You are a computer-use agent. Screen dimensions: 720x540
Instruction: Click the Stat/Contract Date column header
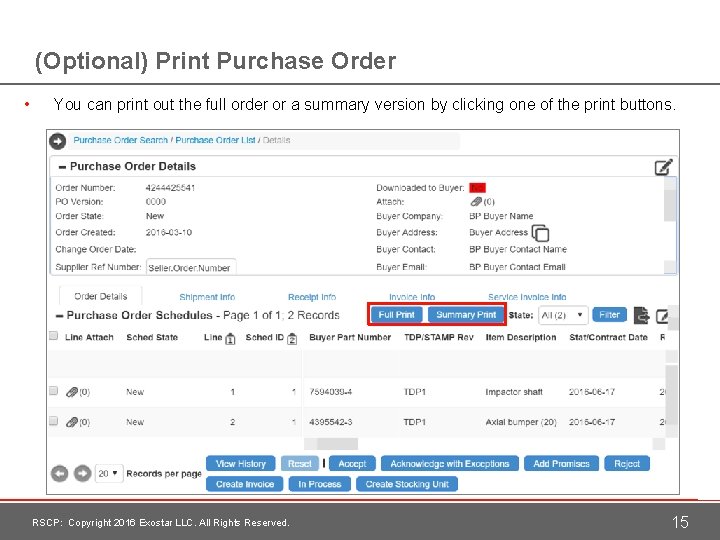(x=608, y=338)
